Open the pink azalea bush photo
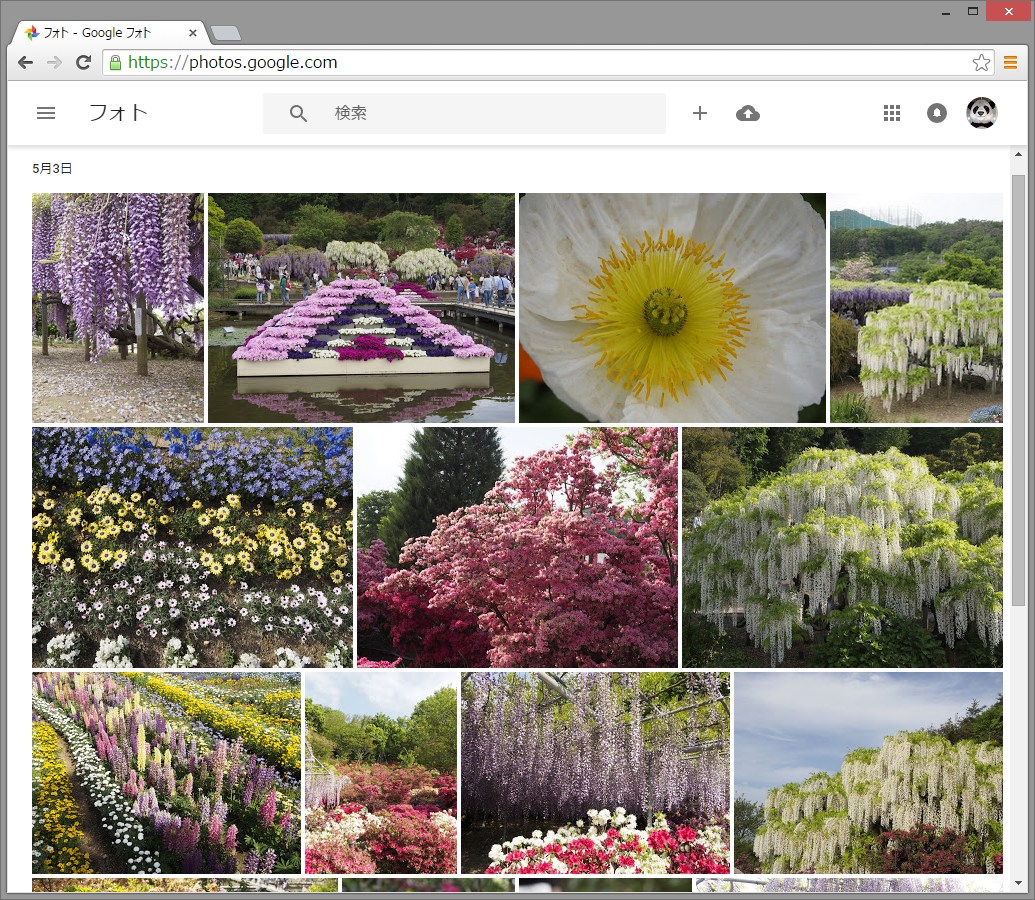 [x=517, y=547]
